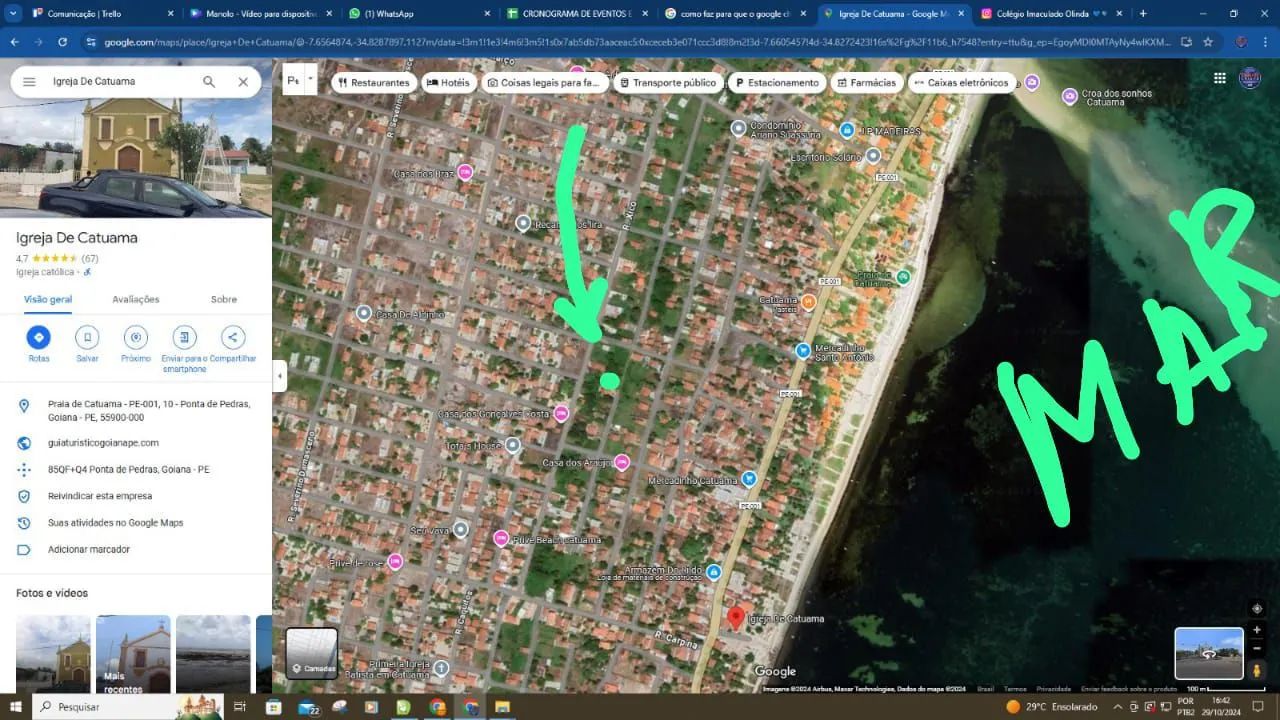Show hidden system tray icons chevron
This screenshot has height=720, width=1280.
pos(1118,707)
